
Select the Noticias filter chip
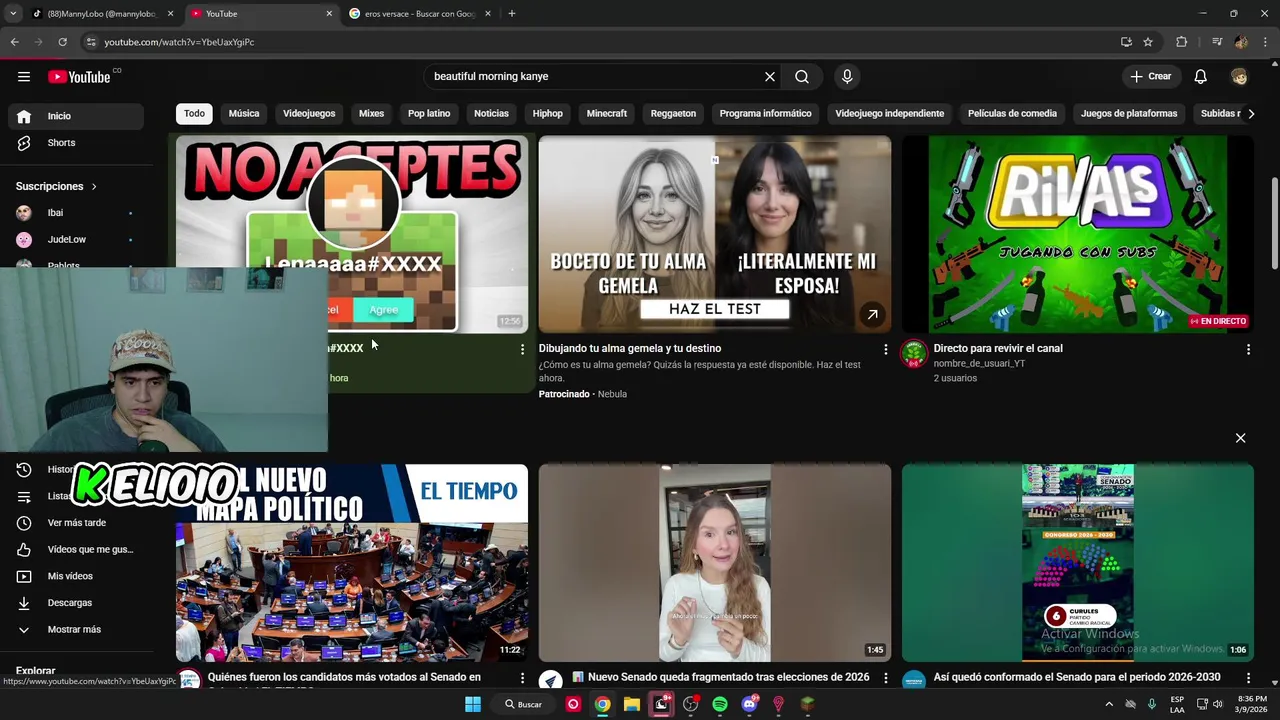click(x=491, y=113)
